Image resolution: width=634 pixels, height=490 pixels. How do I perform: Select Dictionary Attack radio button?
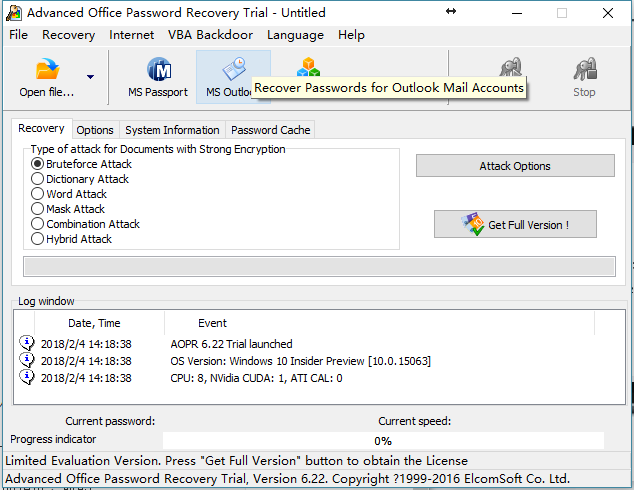pos(37,179)
